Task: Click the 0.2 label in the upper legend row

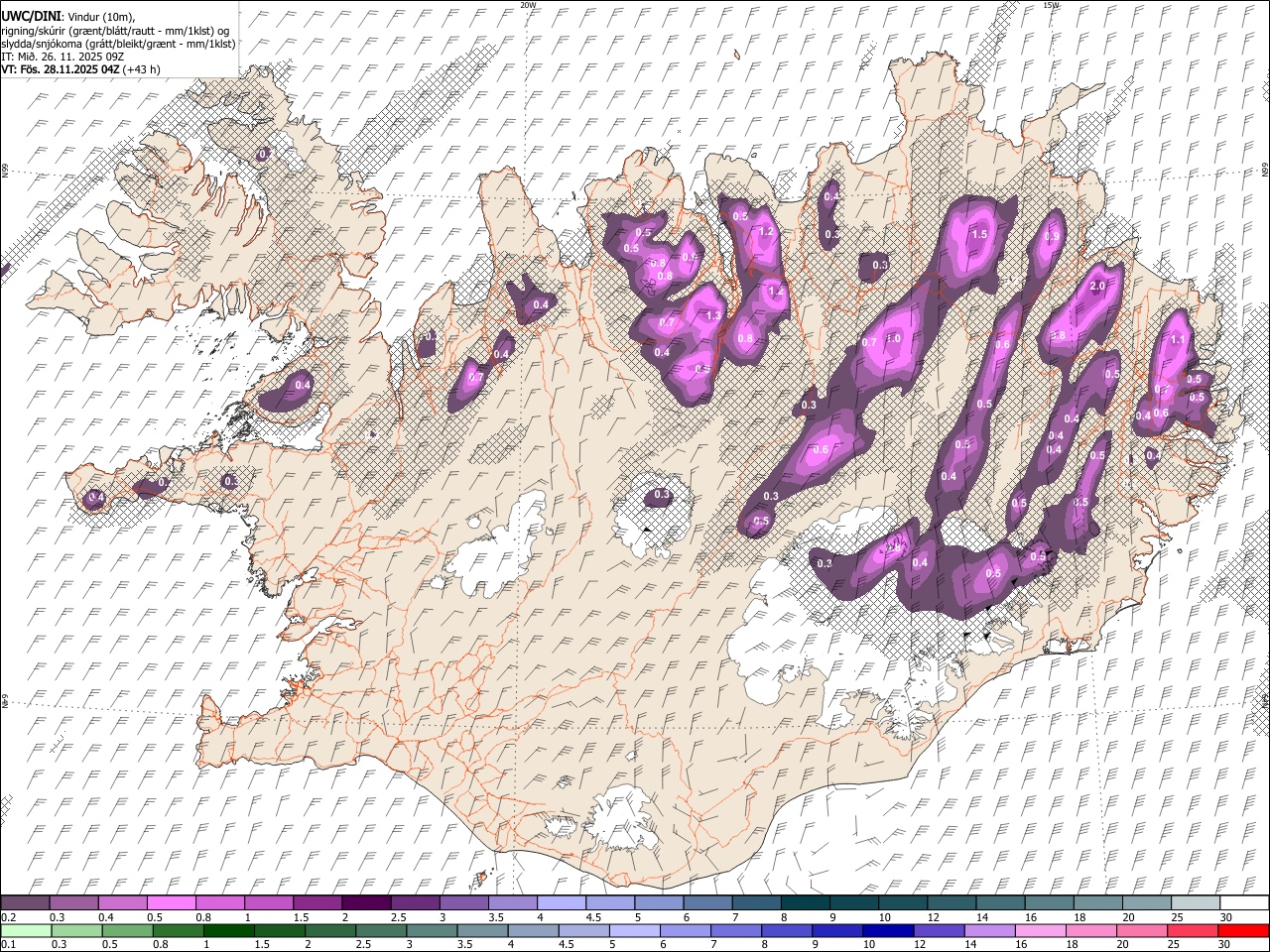Action: click(8, 917)
